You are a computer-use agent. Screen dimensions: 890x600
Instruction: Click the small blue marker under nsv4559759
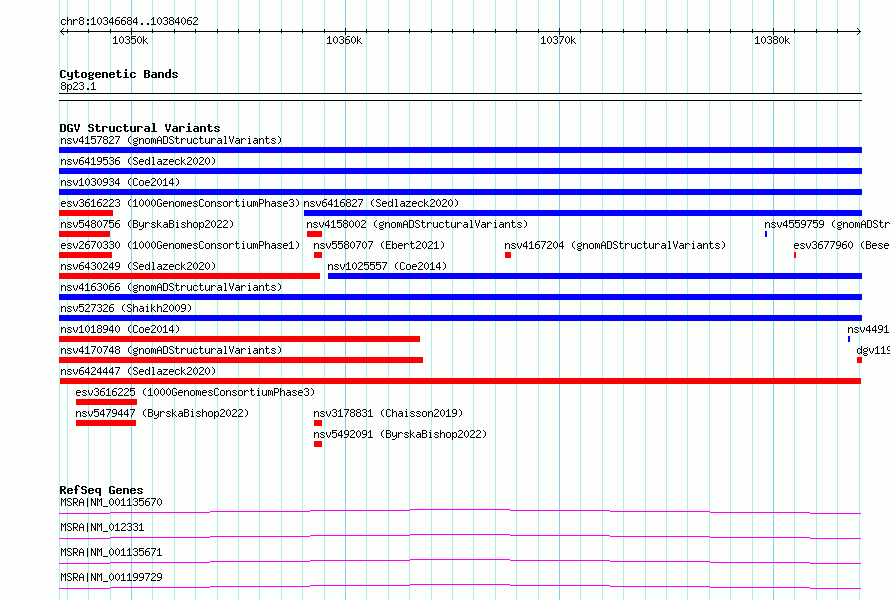[x=766, y=234]
